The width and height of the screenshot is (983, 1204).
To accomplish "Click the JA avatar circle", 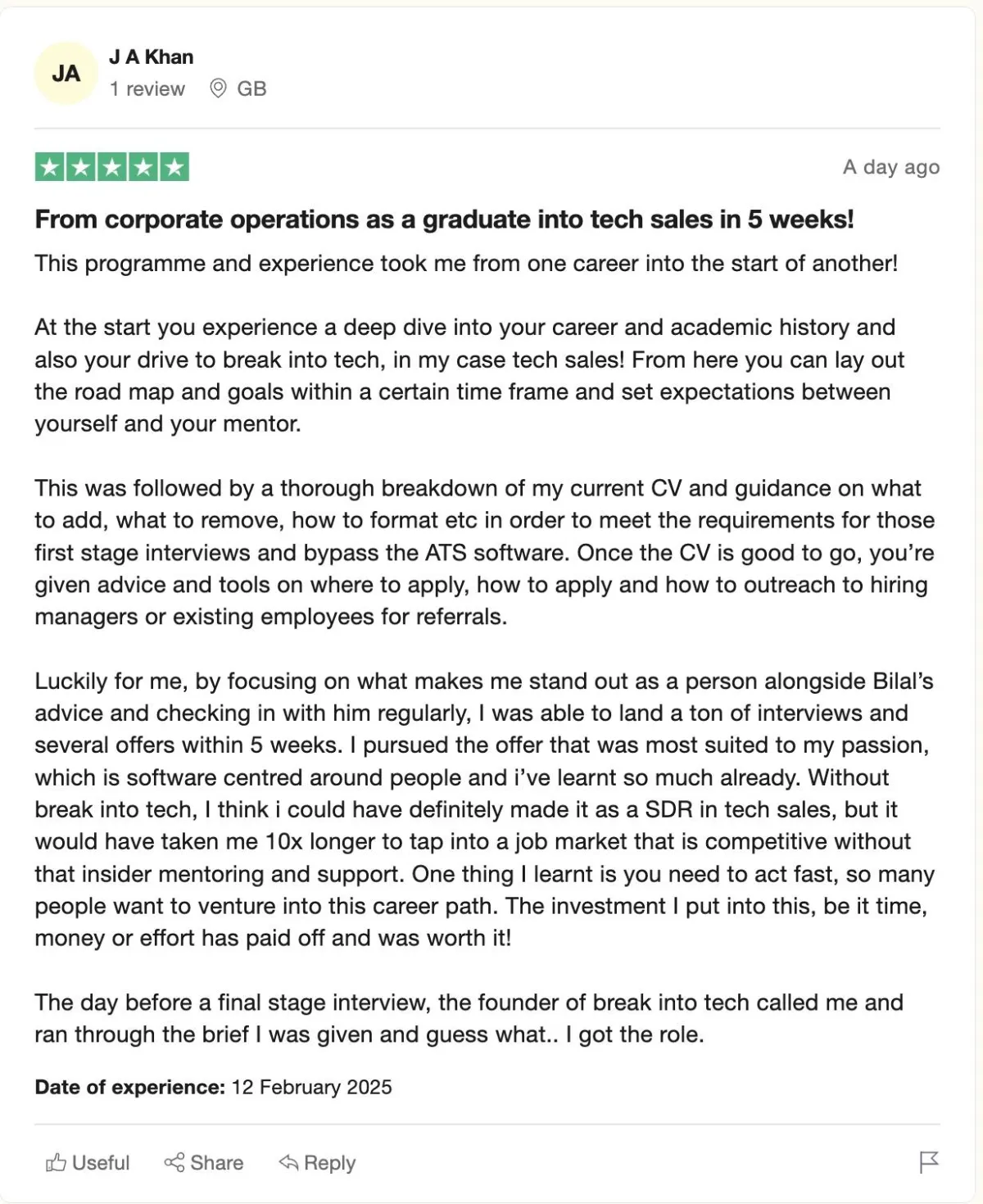I will (66, 74).
